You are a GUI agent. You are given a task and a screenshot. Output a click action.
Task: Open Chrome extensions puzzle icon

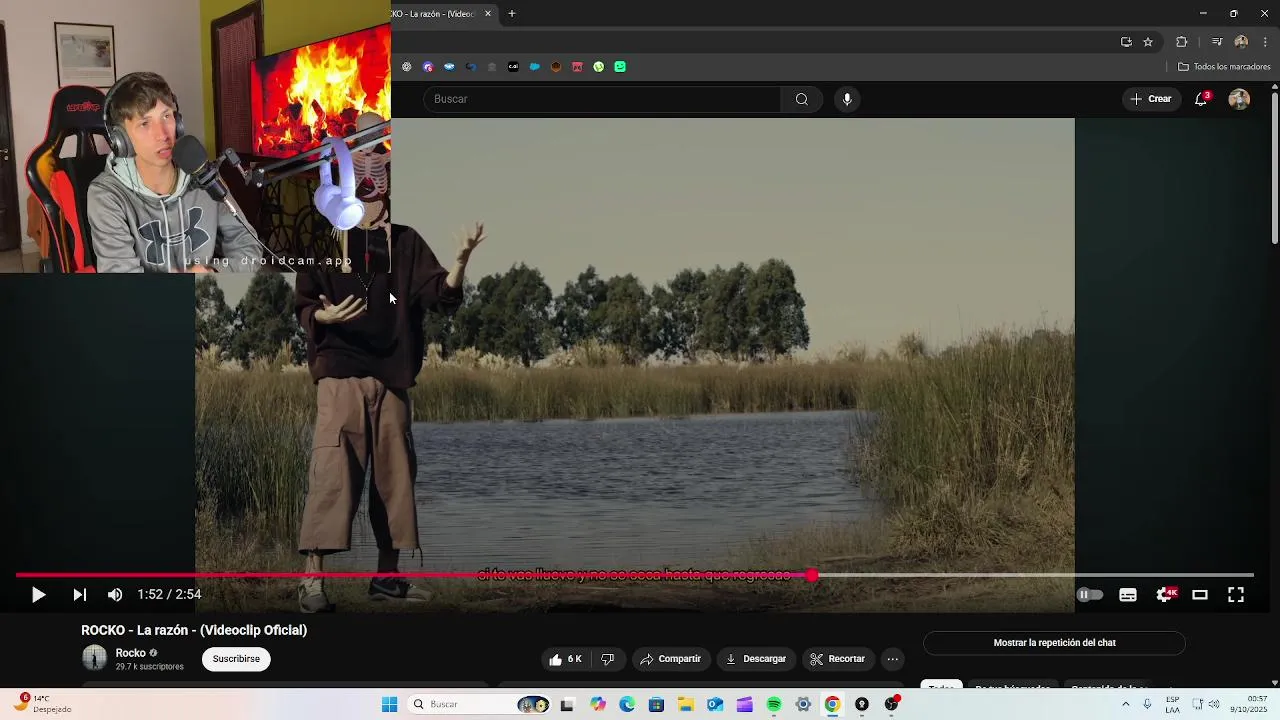(1182, 42)
